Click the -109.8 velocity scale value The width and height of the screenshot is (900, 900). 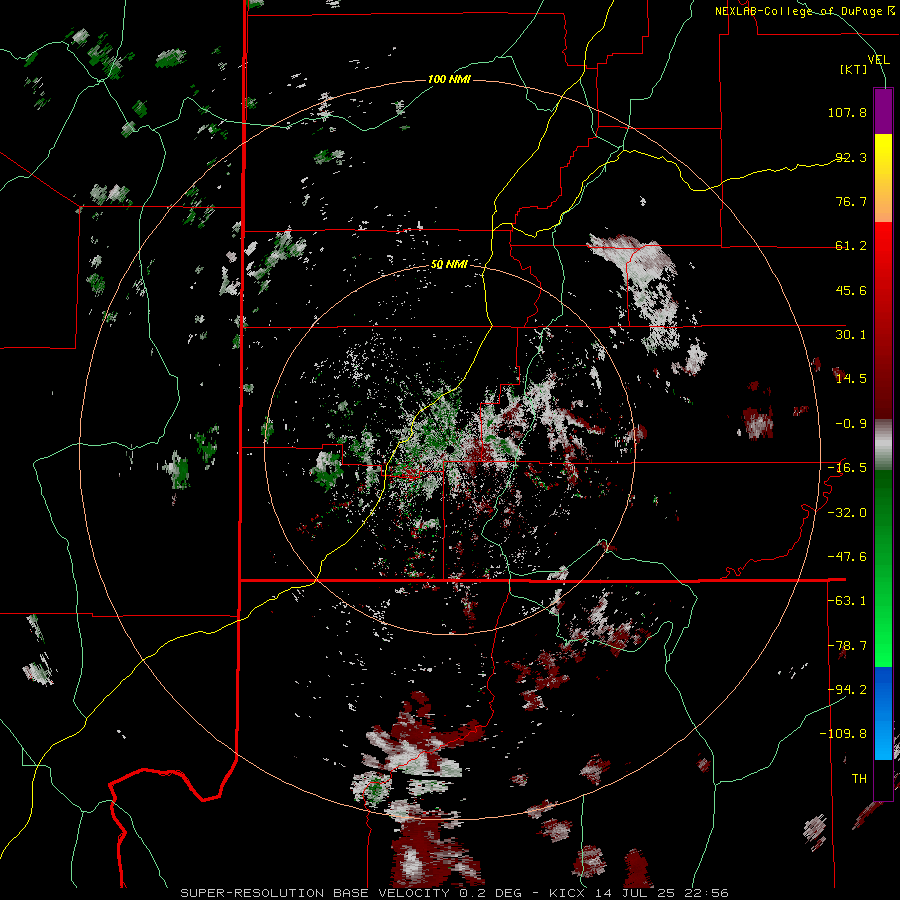pos(843,734)
